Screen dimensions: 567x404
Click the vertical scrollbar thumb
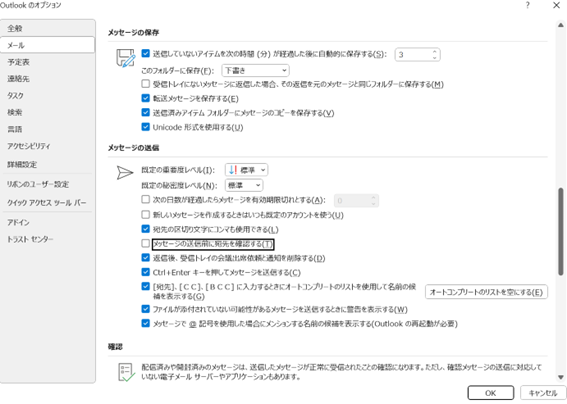560,231
